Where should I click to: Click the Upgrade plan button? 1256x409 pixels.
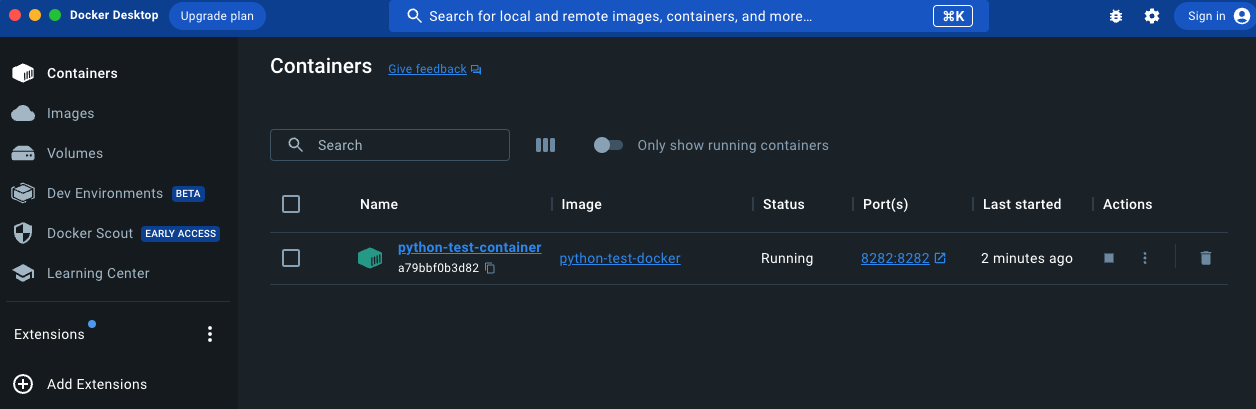click(x=217, y=16)
